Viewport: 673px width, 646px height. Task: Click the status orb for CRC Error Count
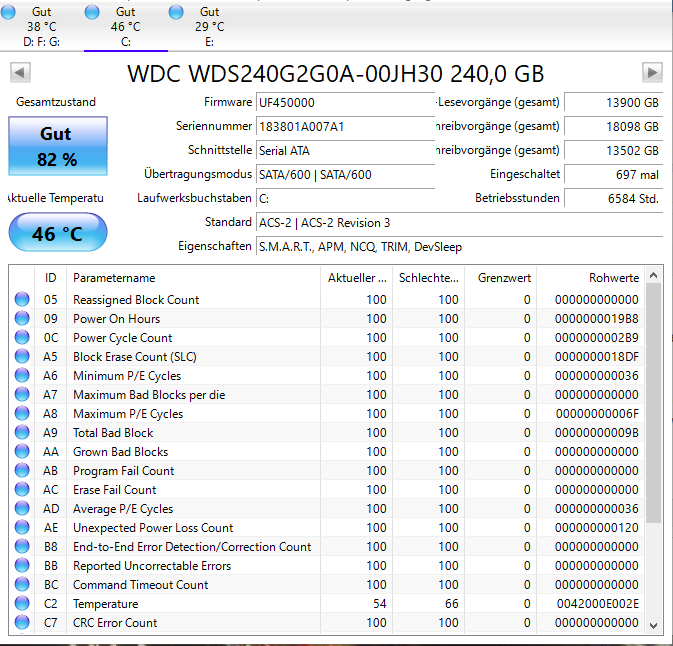coord(22,622)
